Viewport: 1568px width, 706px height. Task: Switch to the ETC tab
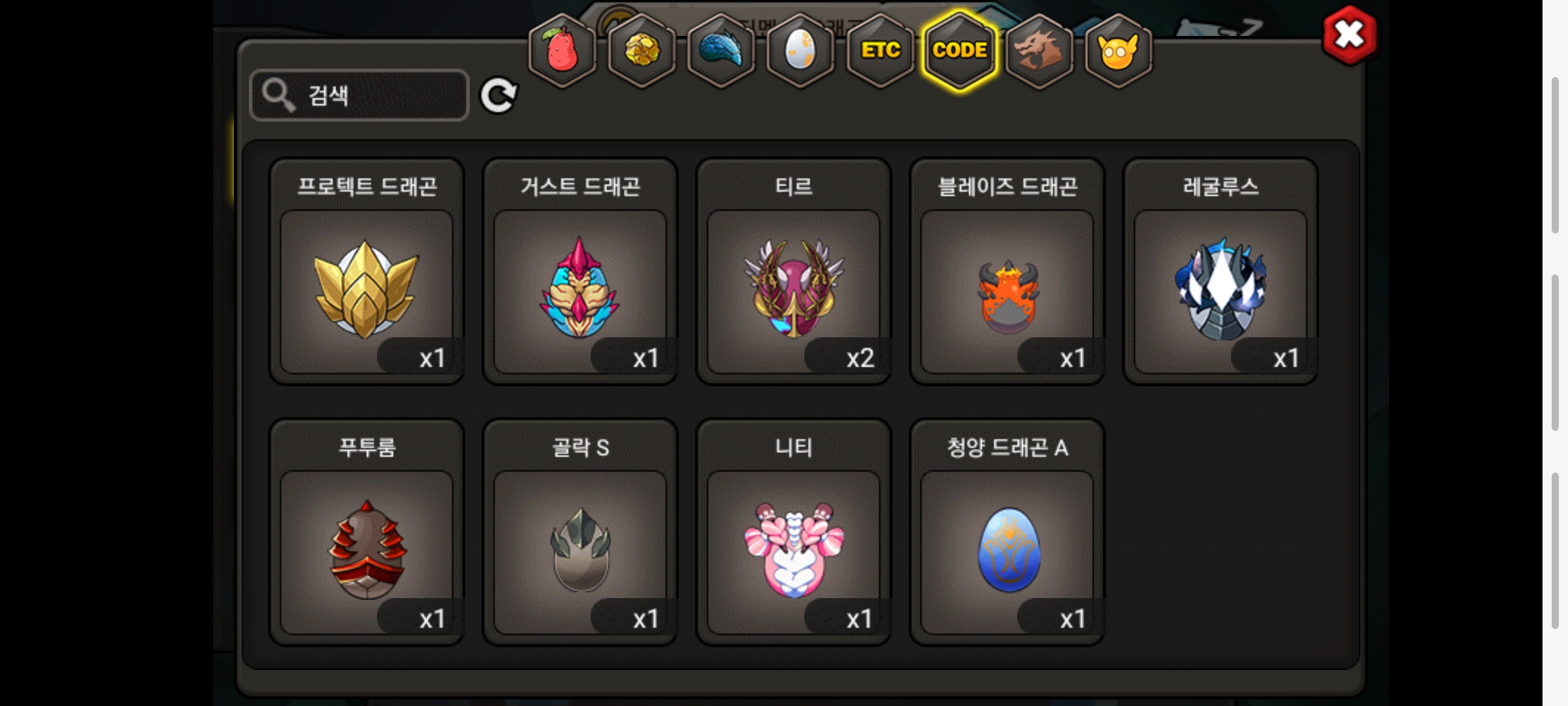click(x=880, y=50)
